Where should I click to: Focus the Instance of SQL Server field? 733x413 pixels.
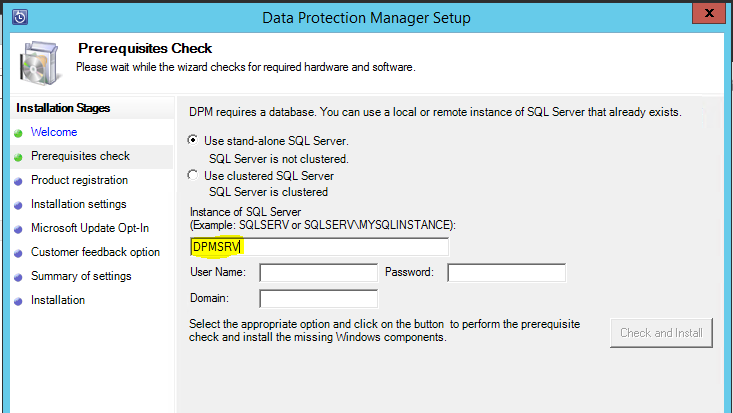coord(320,247)
